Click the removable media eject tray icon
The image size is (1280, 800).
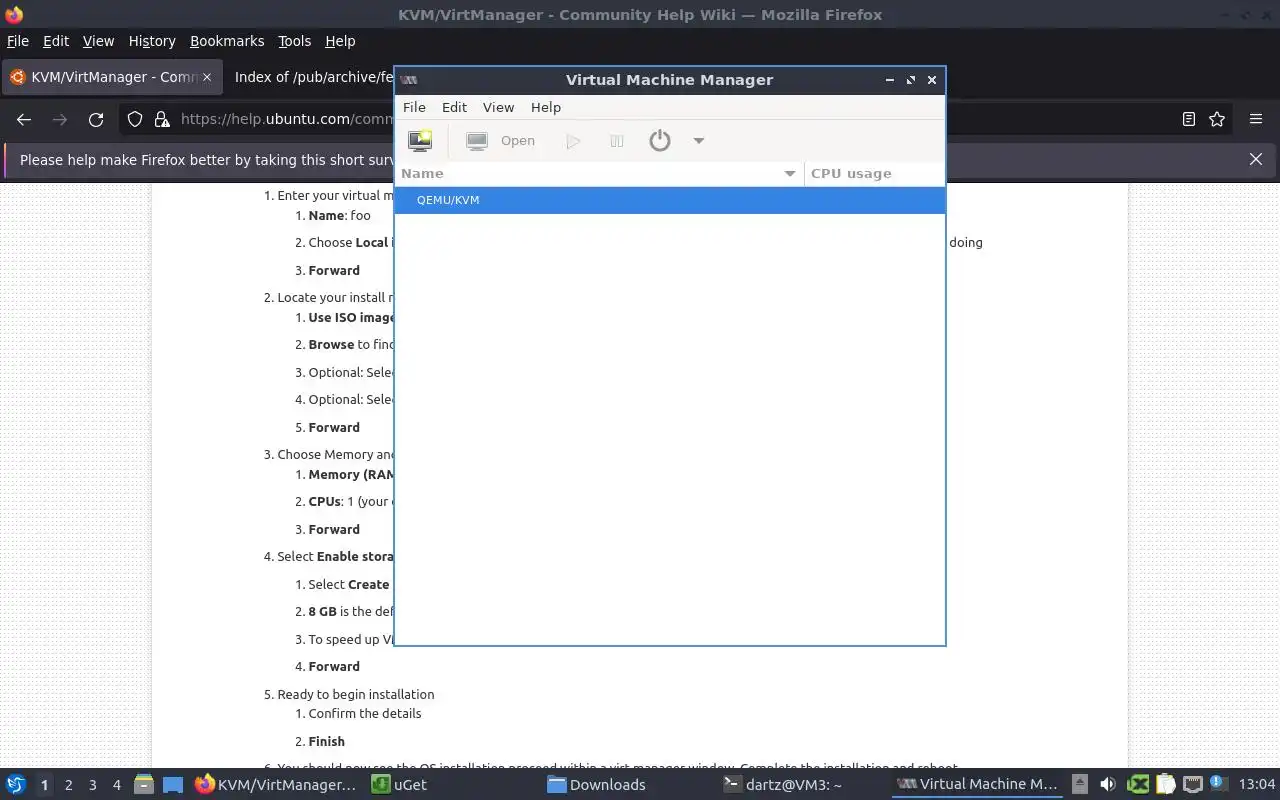(x=1080, y=785)
